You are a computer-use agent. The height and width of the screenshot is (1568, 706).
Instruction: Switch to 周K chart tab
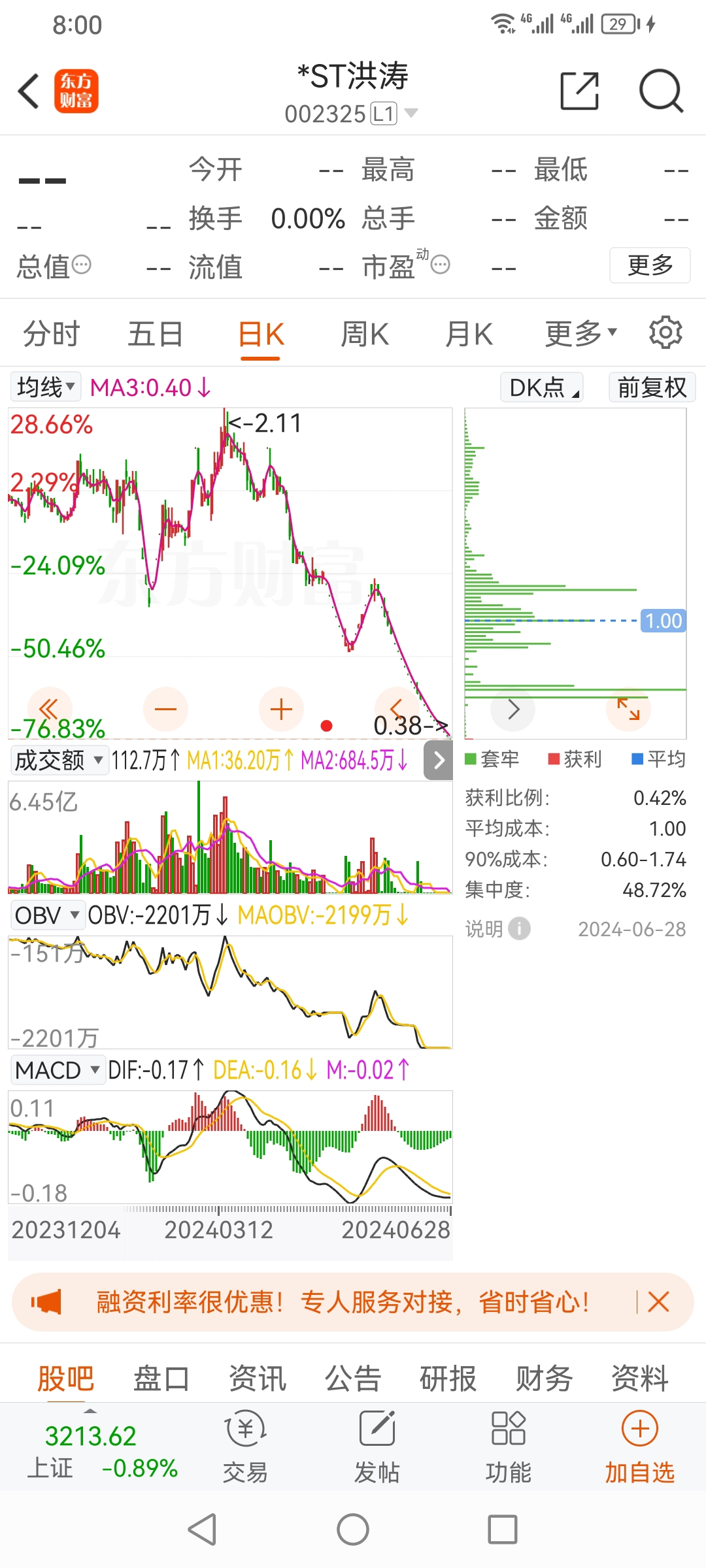pyautogui.click(x=365, y=334)
